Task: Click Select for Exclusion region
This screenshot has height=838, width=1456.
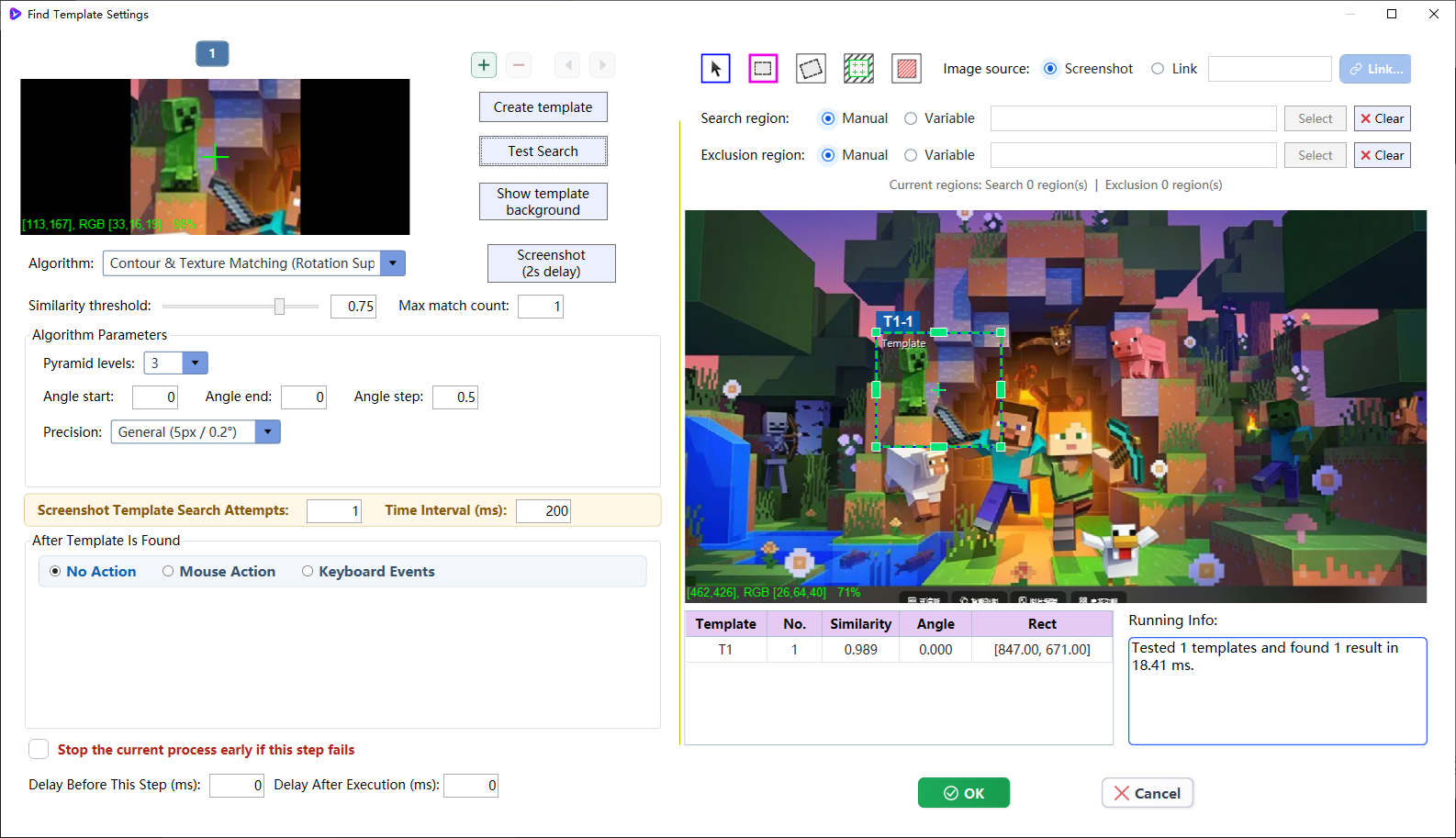Action: pos(1316,155)
